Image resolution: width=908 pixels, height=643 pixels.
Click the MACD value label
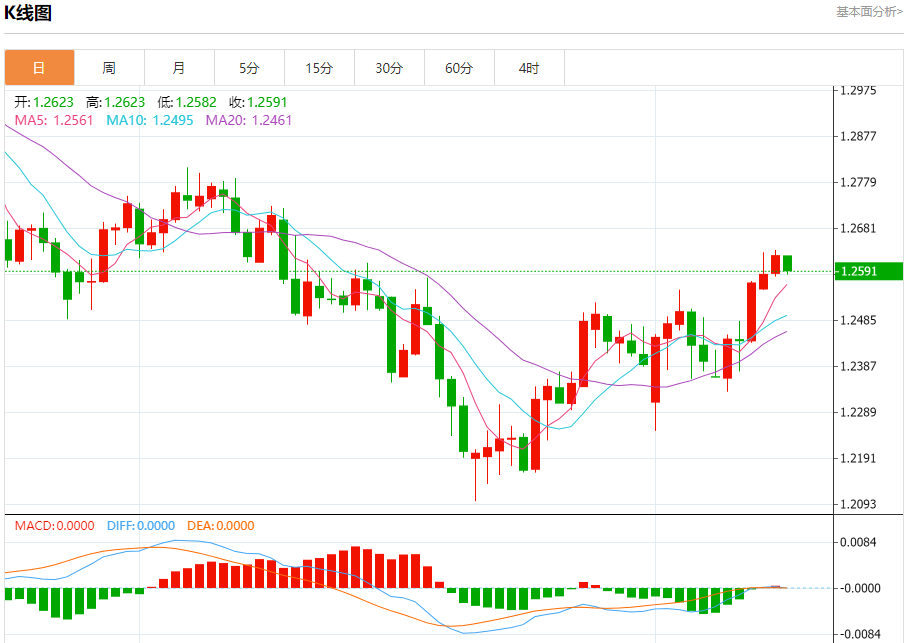54,525
